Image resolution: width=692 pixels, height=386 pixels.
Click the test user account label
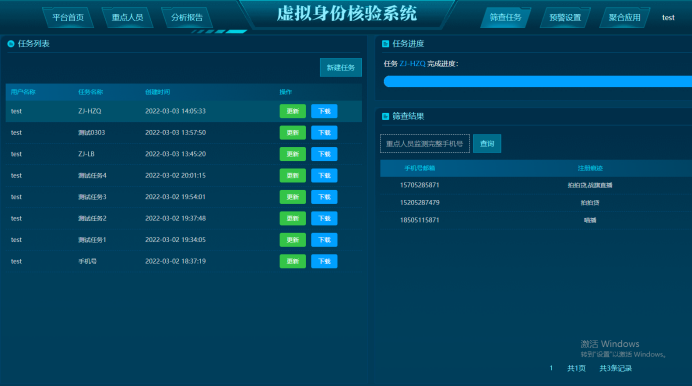pos(668,18)
